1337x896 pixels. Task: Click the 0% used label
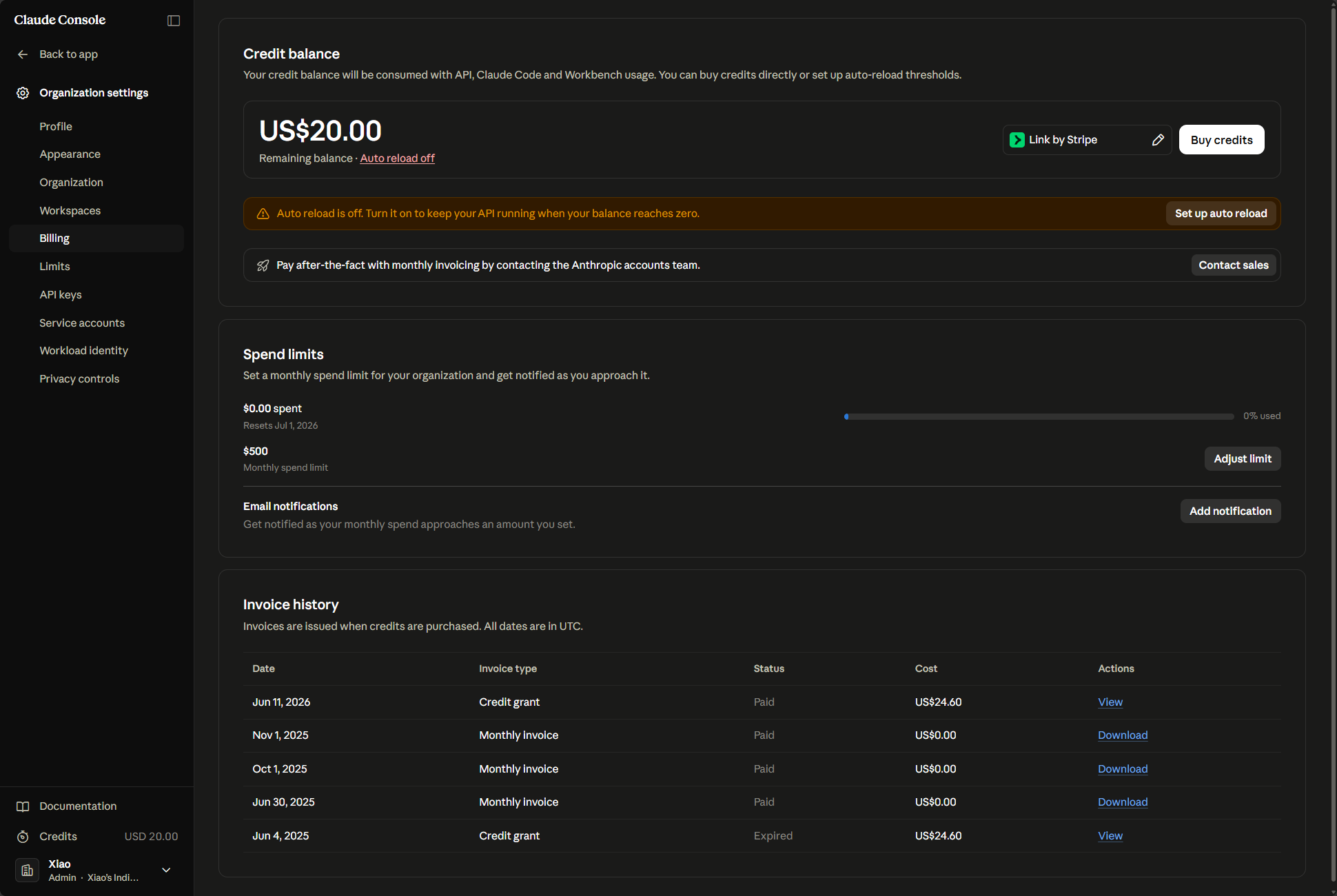(x=1262, y=416)
